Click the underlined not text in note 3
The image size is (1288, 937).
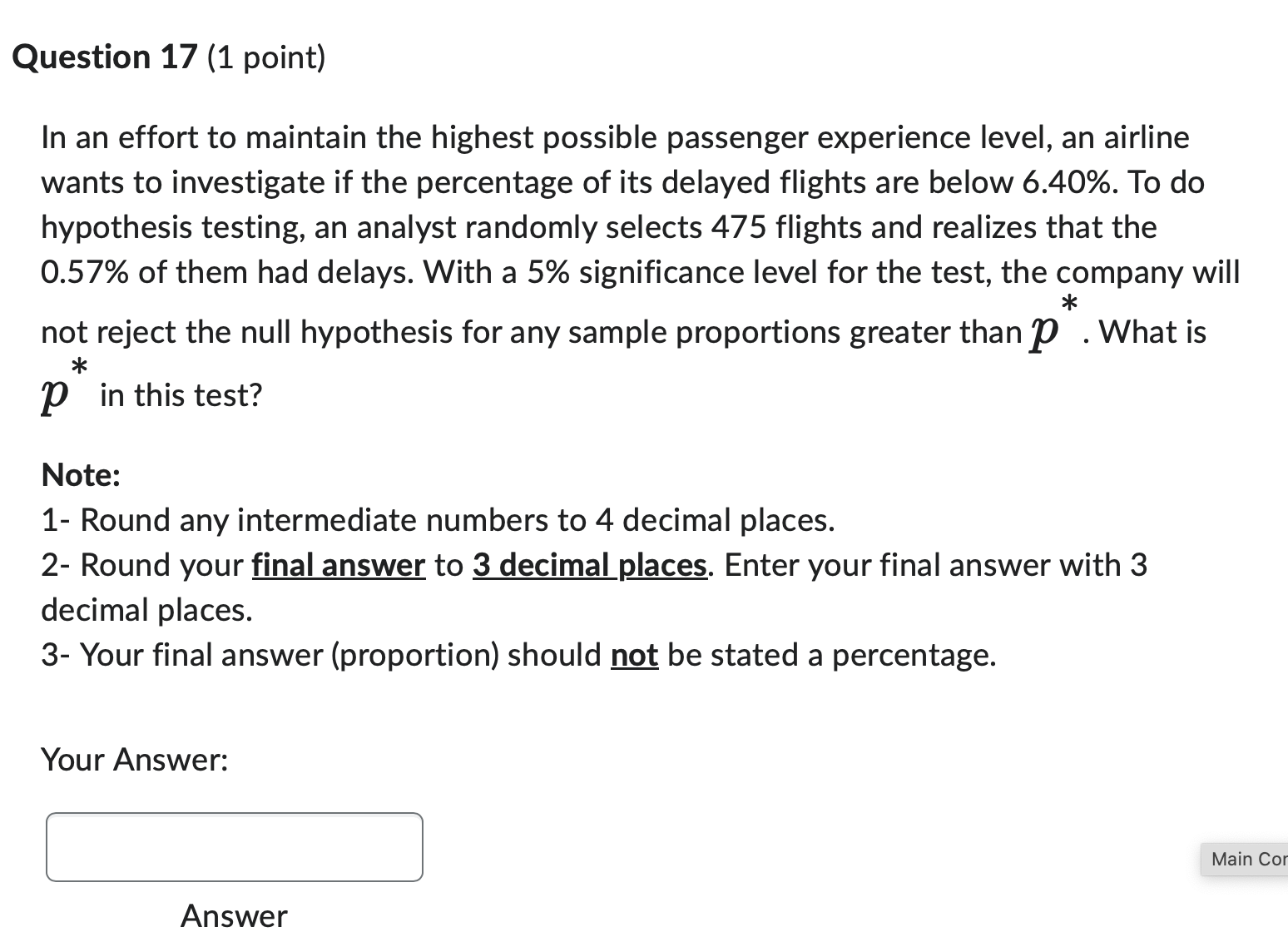pos(634,655)
